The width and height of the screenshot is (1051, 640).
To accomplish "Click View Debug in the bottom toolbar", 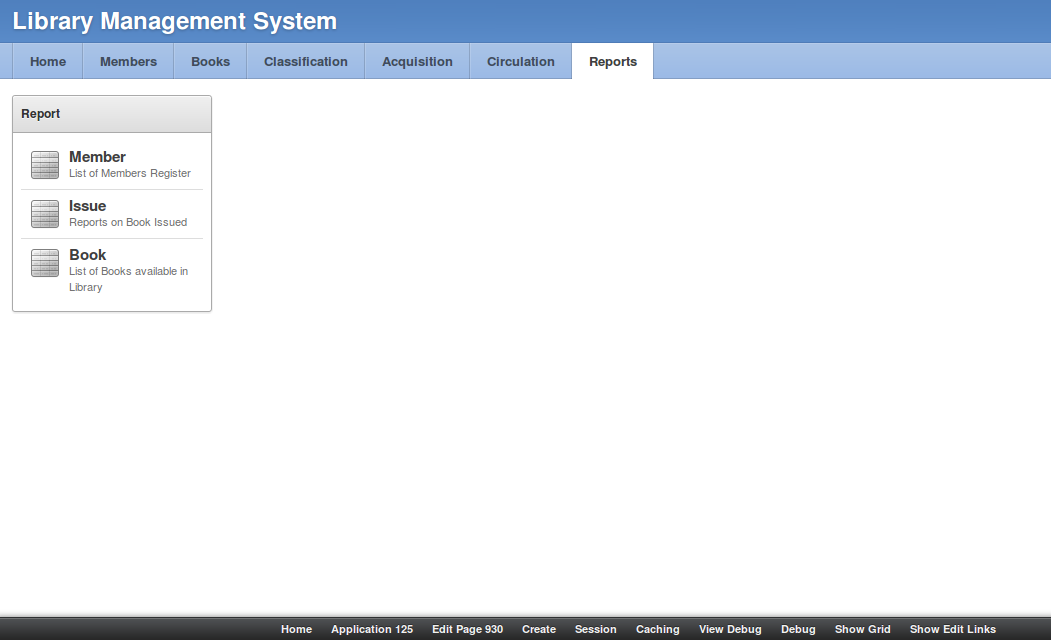I will pyautogui.click(x=730, y=629).
